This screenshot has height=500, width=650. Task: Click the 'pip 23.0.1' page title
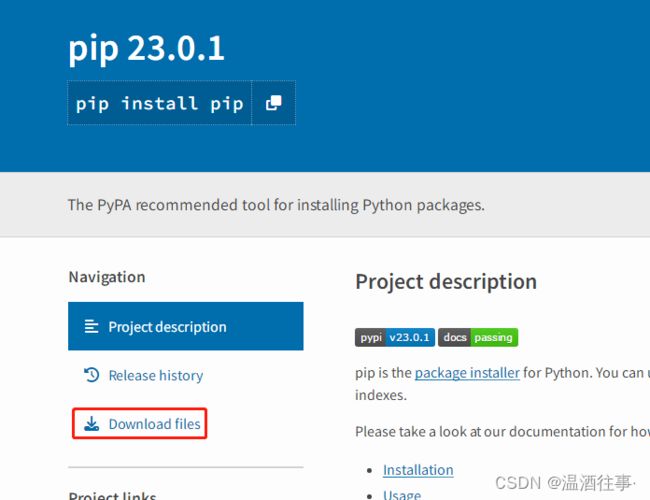[x=146, y=49]
